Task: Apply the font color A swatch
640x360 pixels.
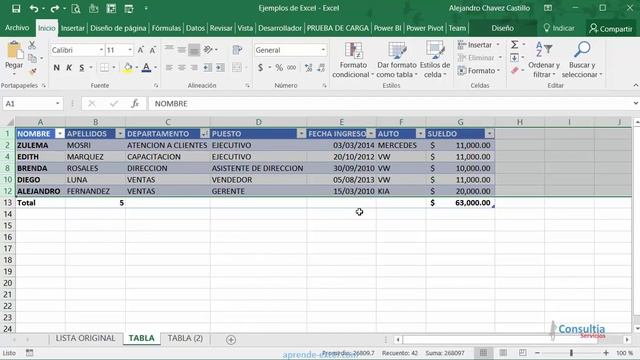Action: (147, 67)
